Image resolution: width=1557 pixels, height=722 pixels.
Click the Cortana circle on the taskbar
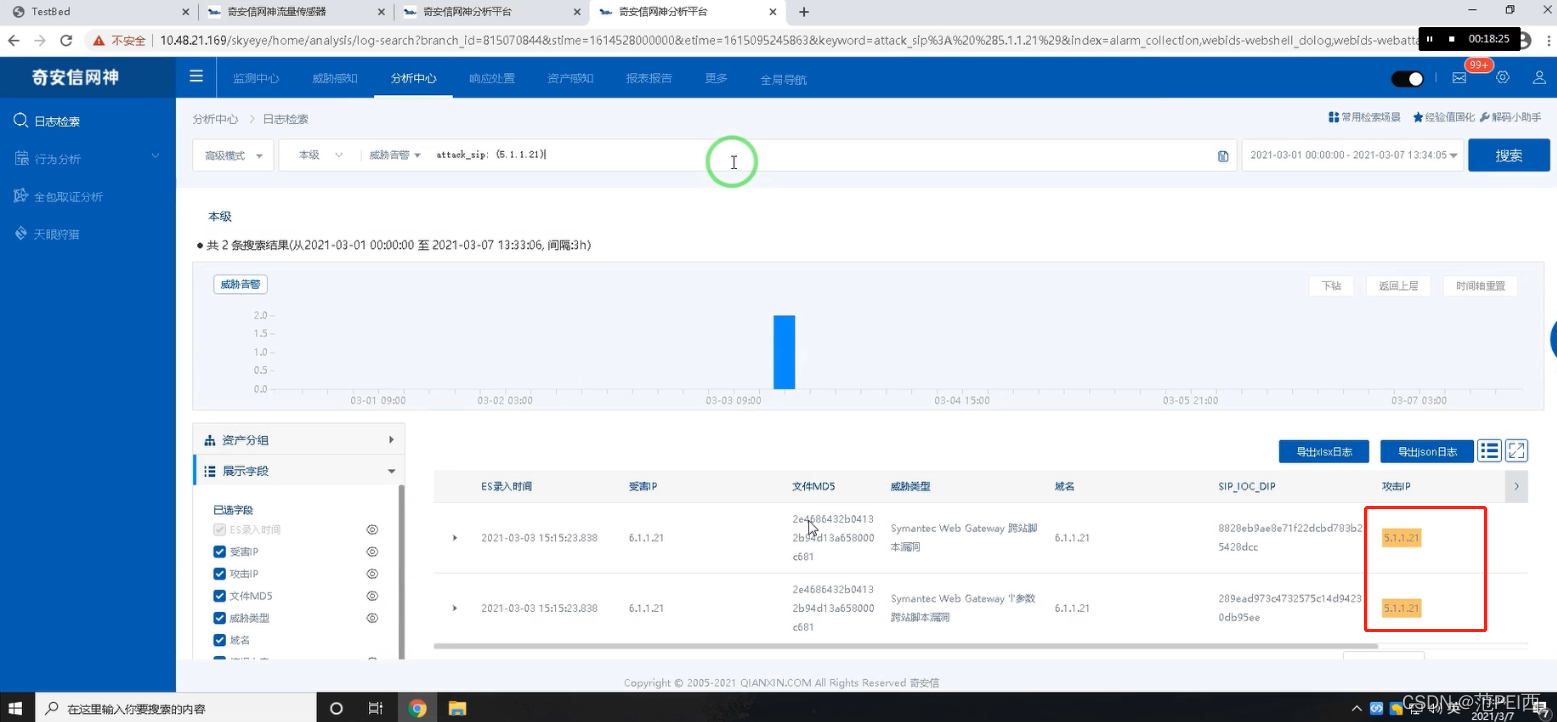coord(336,708)
